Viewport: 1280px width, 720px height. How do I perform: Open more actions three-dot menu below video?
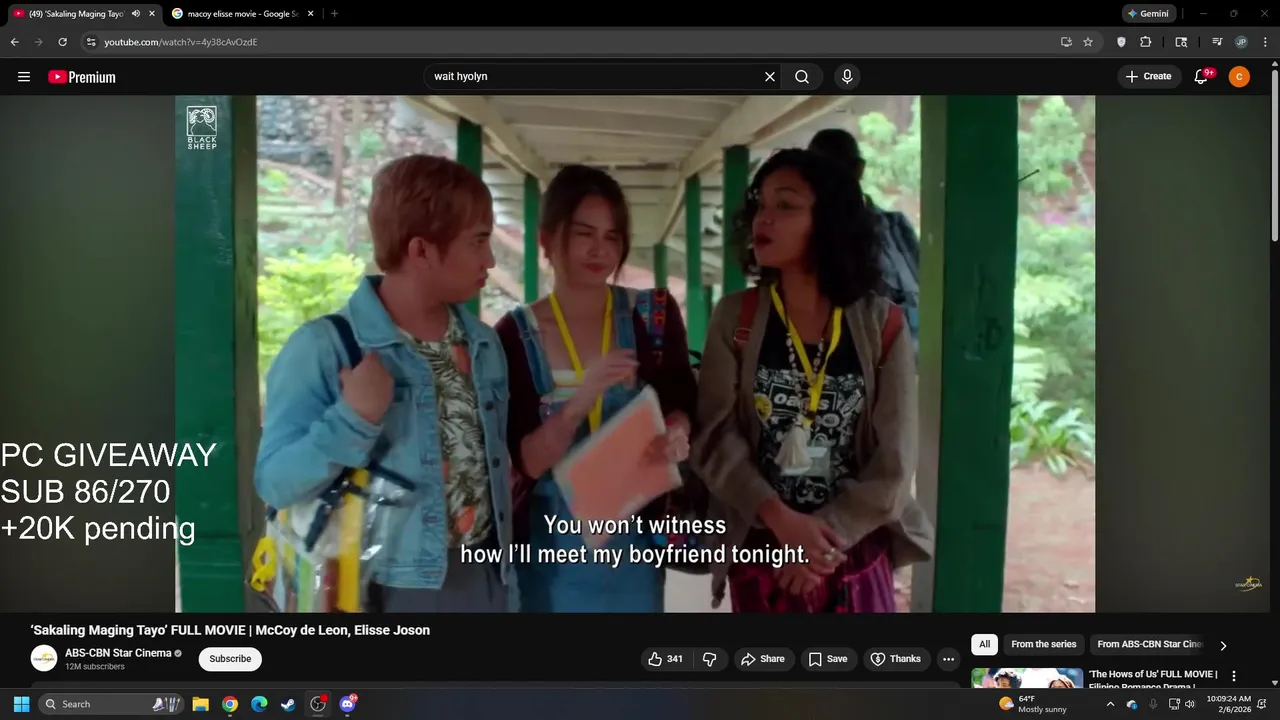coord(948,659)
